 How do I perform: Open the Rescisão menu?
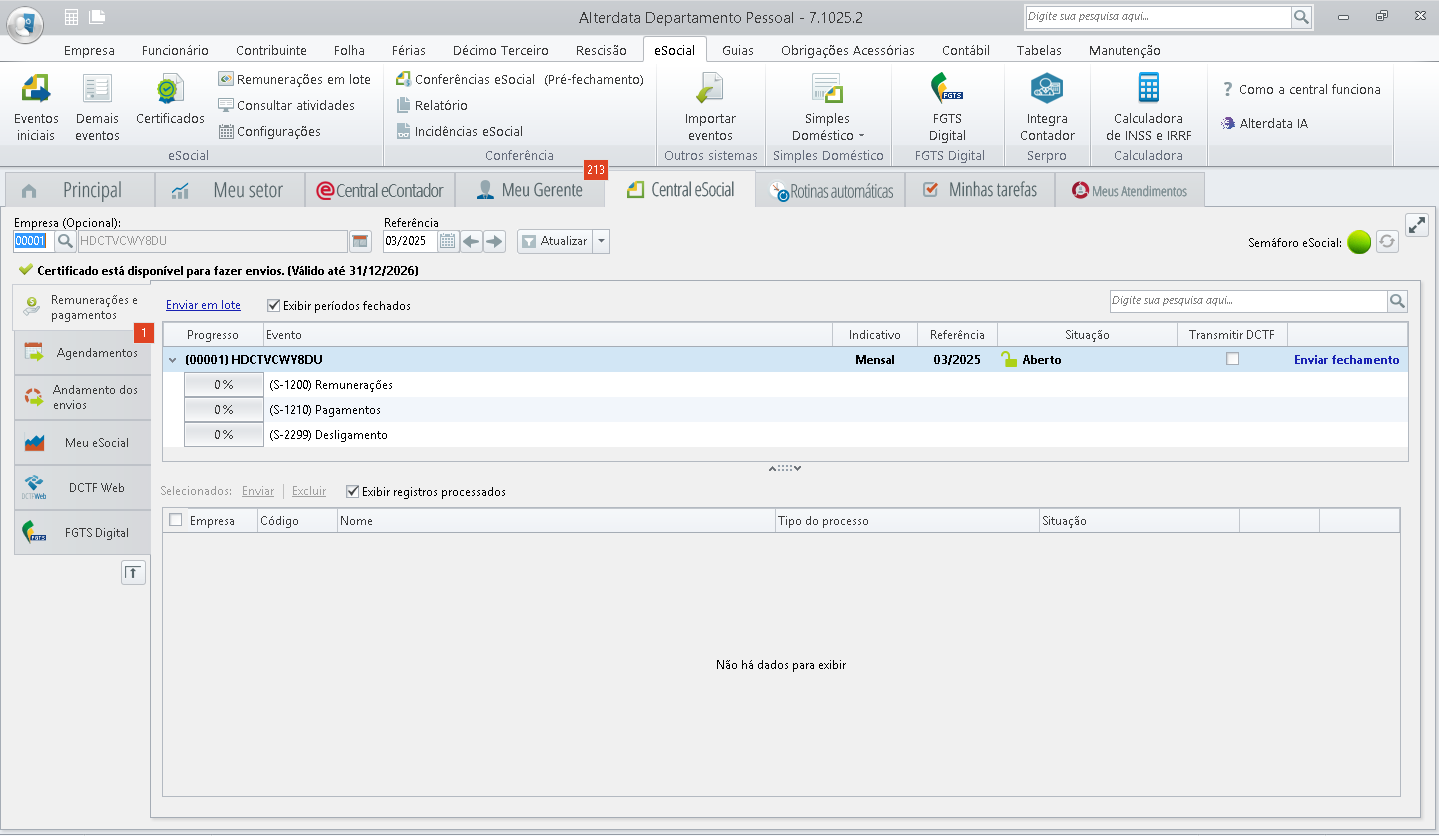[x=601, y=50]
